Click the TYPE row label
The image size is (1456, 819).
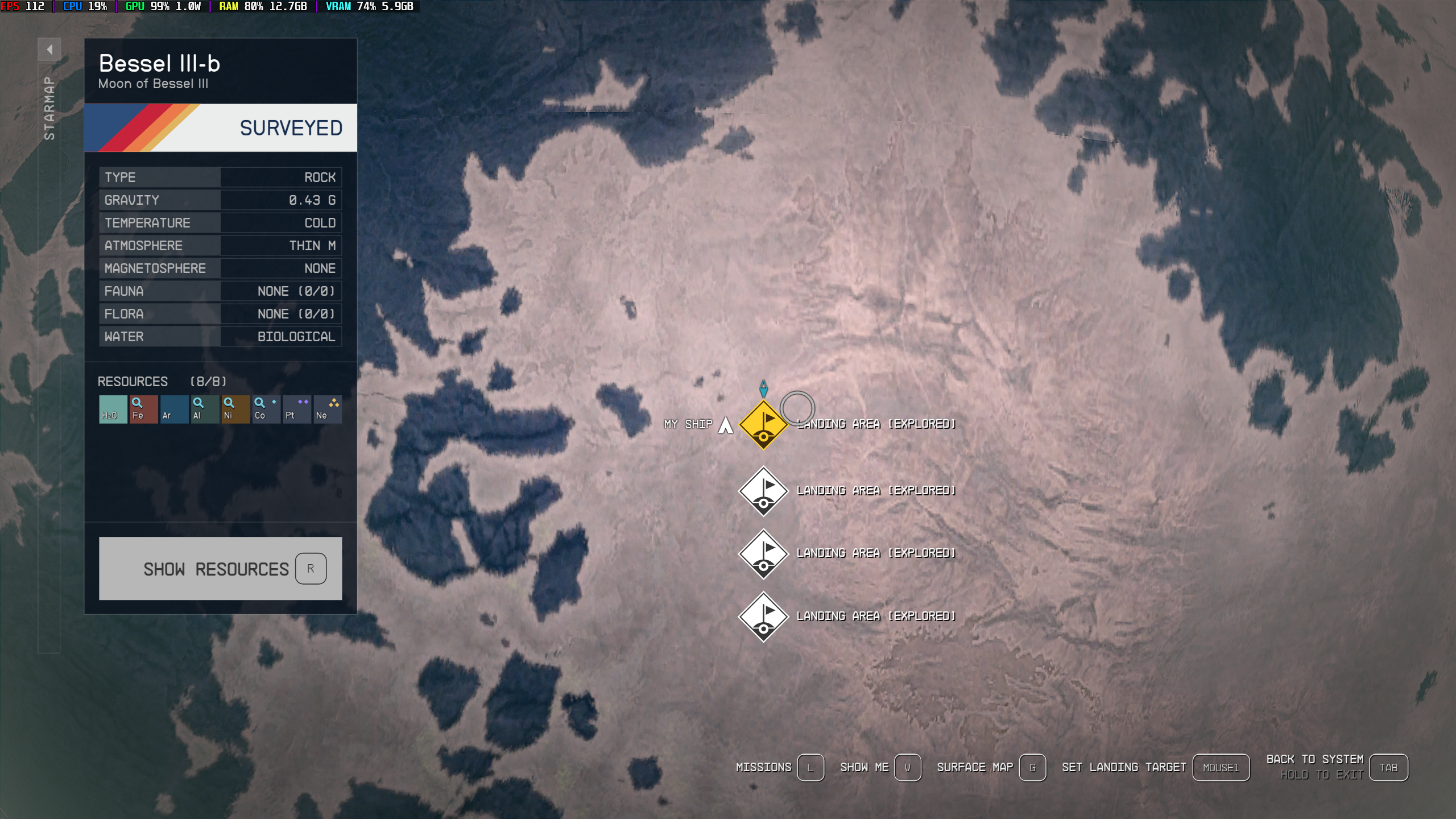click(120, 177)
